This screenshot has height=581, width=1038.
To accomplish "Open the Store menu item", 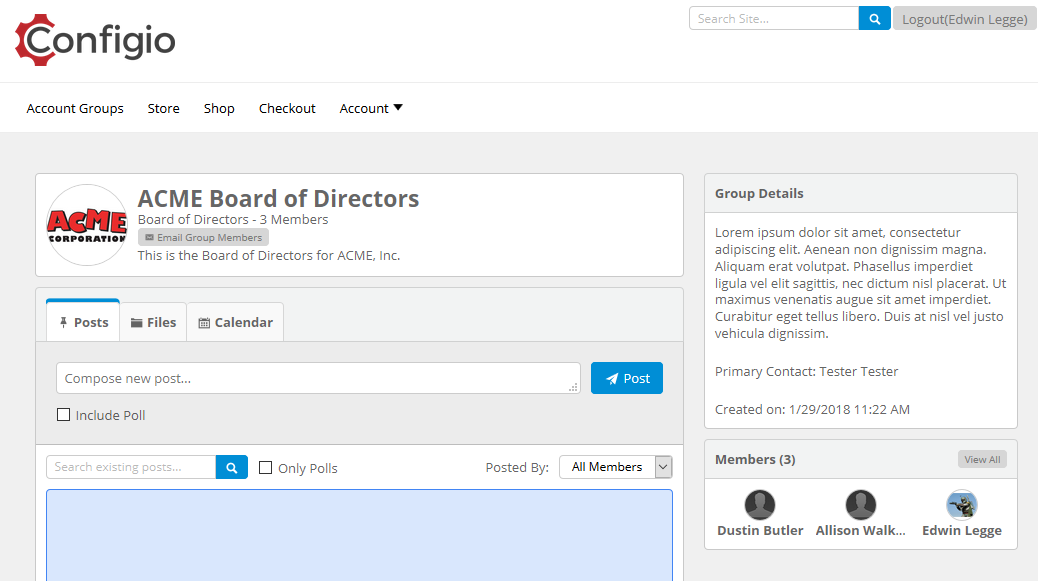I will coord(163,108).
